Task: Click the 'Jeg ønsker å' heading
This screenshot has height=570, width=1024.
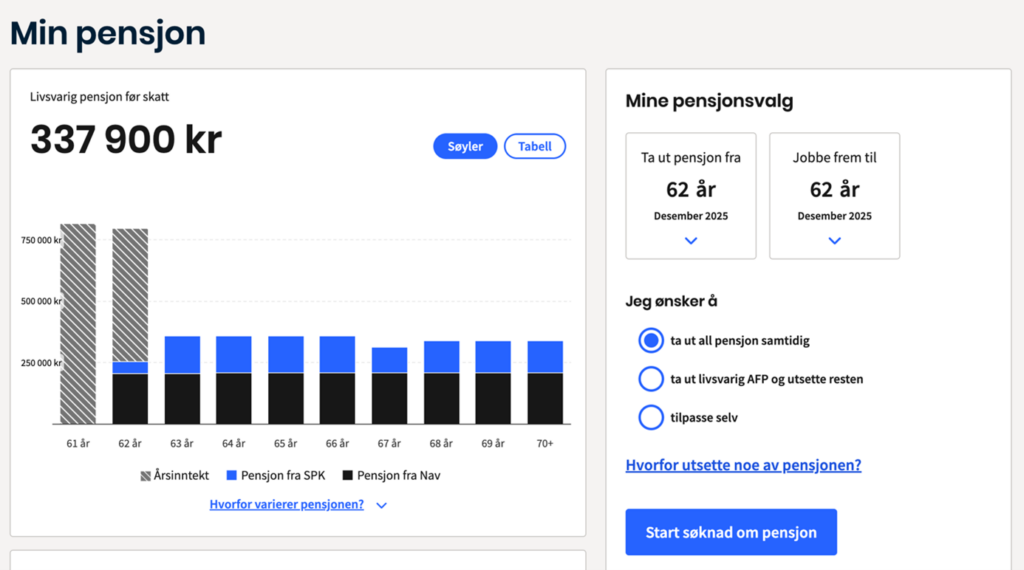Action: 671,301
